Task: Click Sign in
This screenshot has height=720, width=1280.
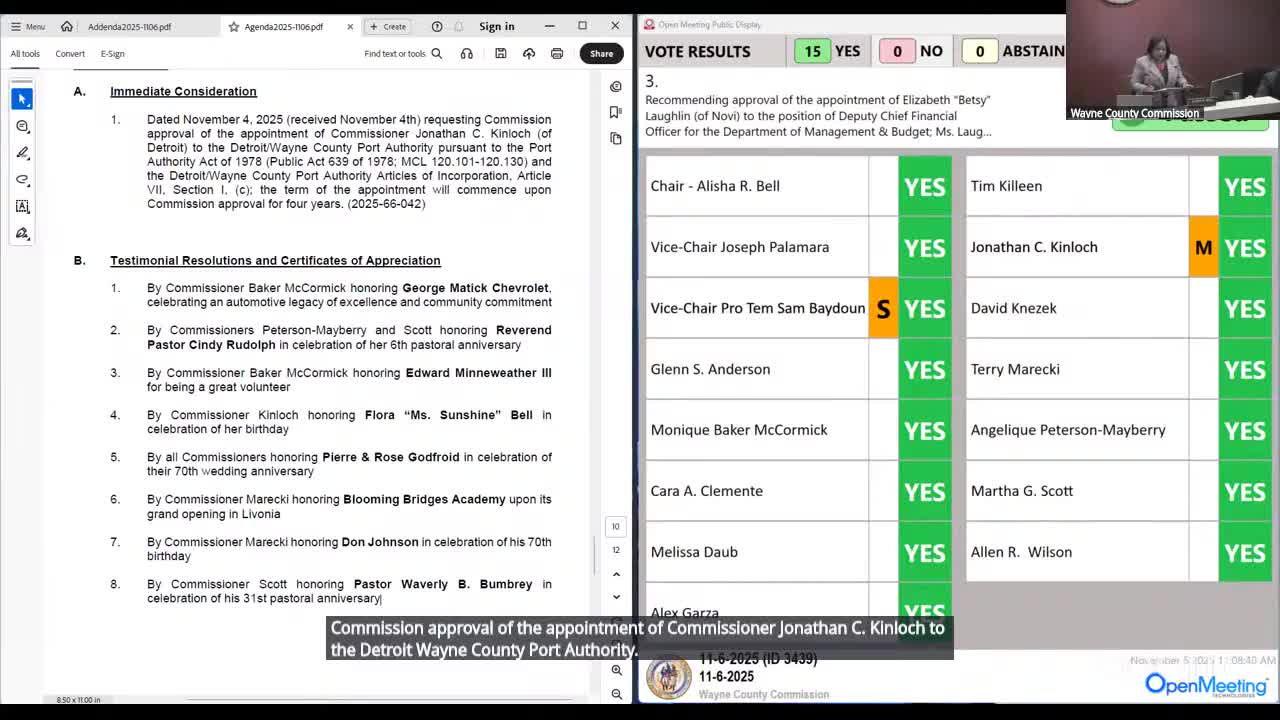Action: point(496,26)
